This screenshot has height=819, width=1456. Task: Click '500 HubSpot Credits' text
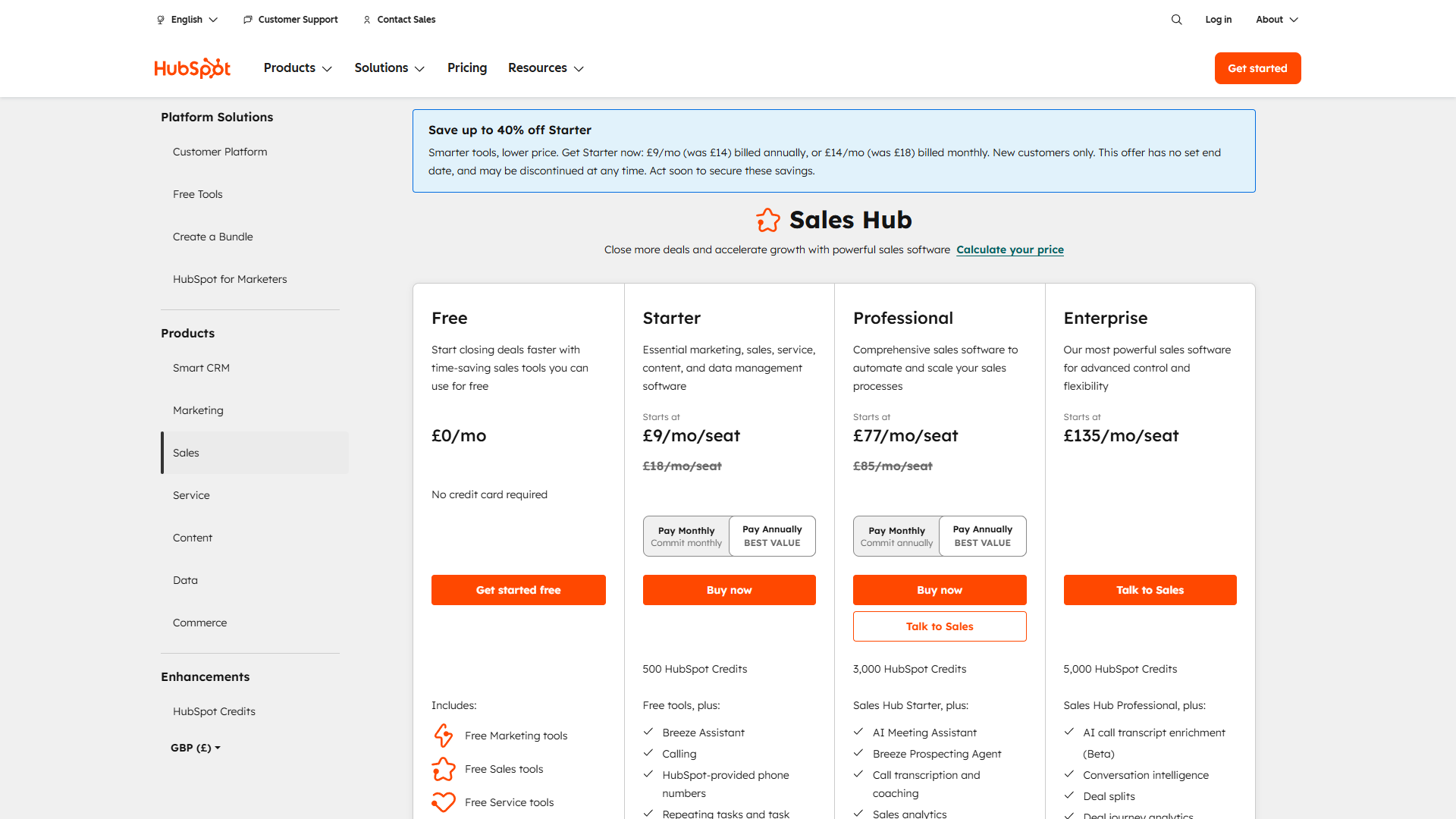(x=695, y=669)
